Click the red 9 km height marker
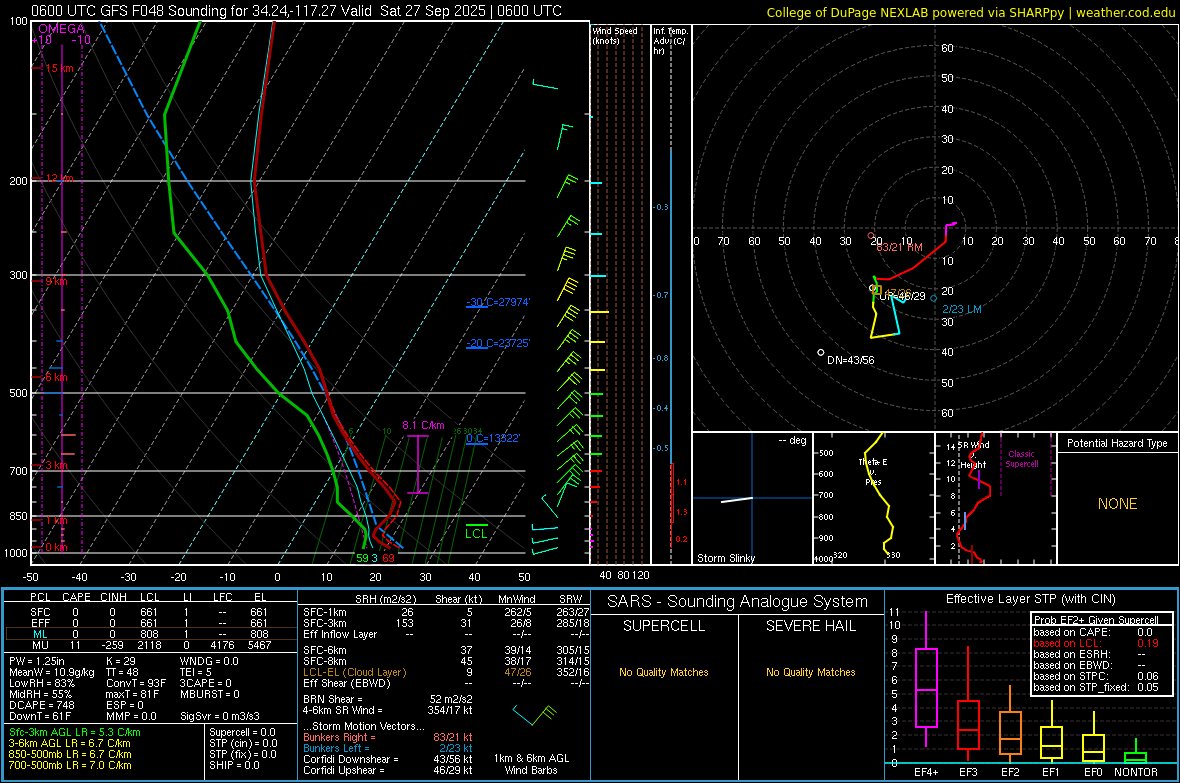Viewport: 1180px width, 783px height. [56, 281]
